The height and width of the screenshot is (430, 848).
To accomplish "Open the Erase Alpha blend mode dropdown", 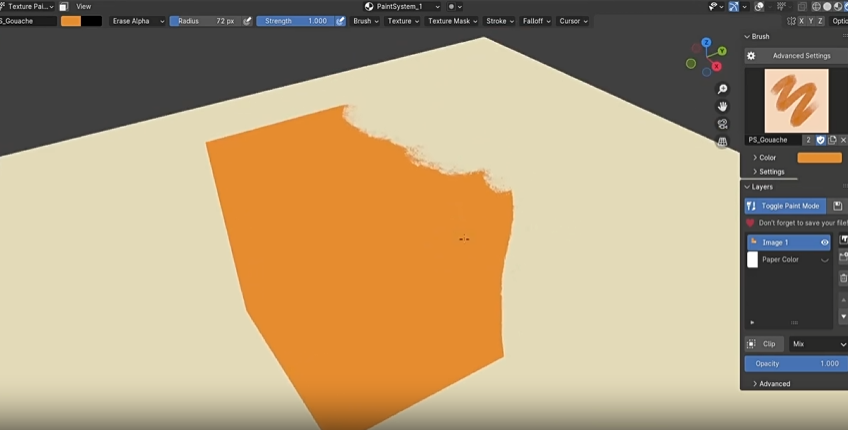I will point(137,21).
